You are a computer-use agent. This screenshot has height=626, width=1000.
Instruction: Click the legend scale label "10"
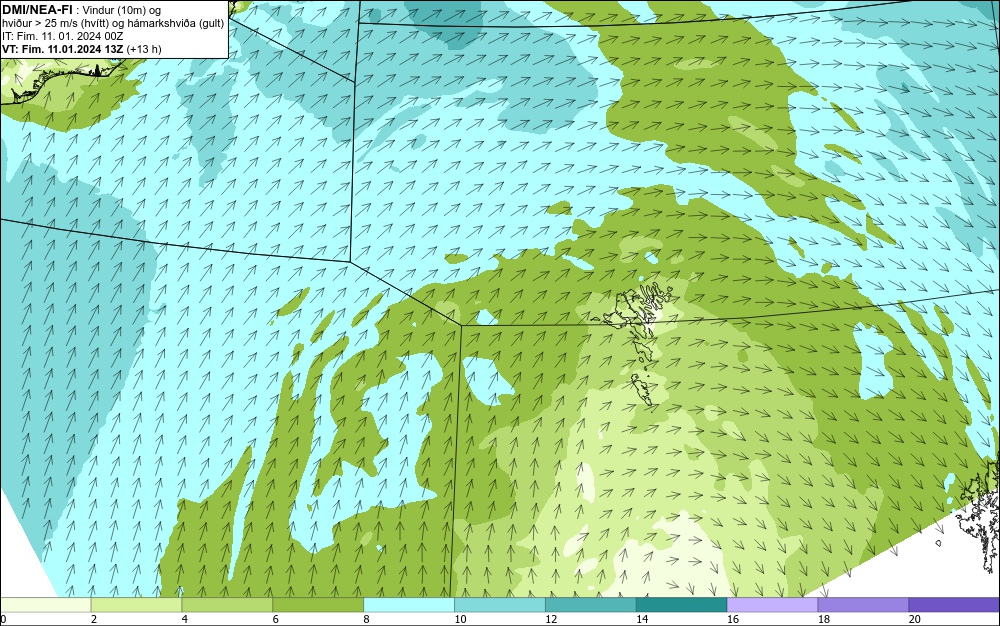(460, 619)
